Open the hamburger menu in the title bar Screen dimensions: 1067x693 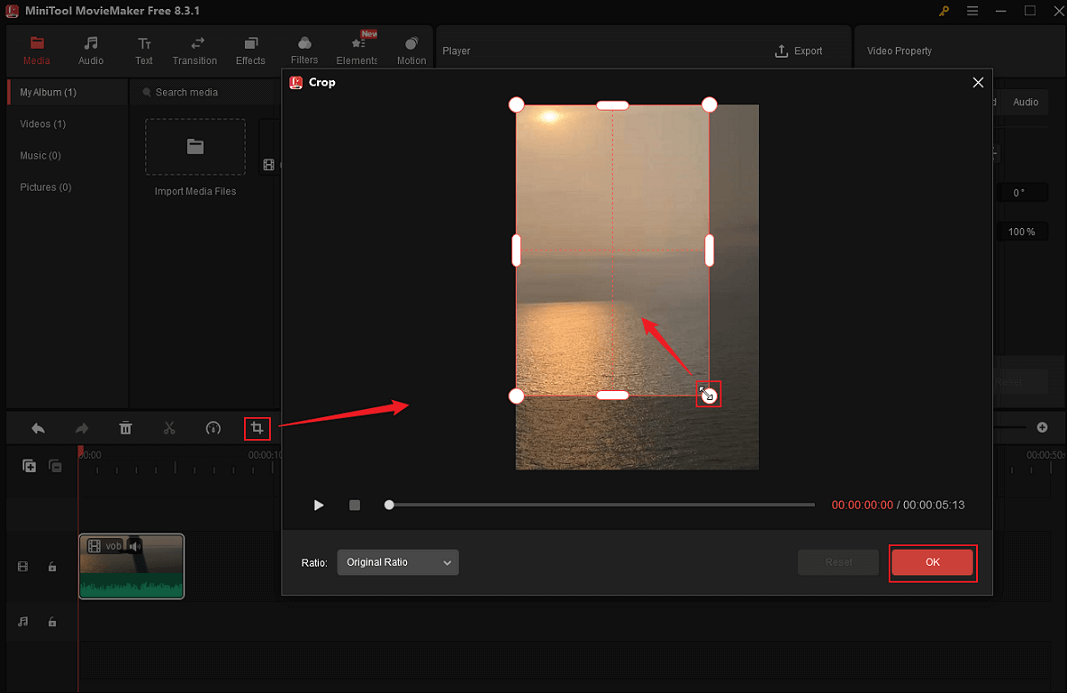coord(972,11)
